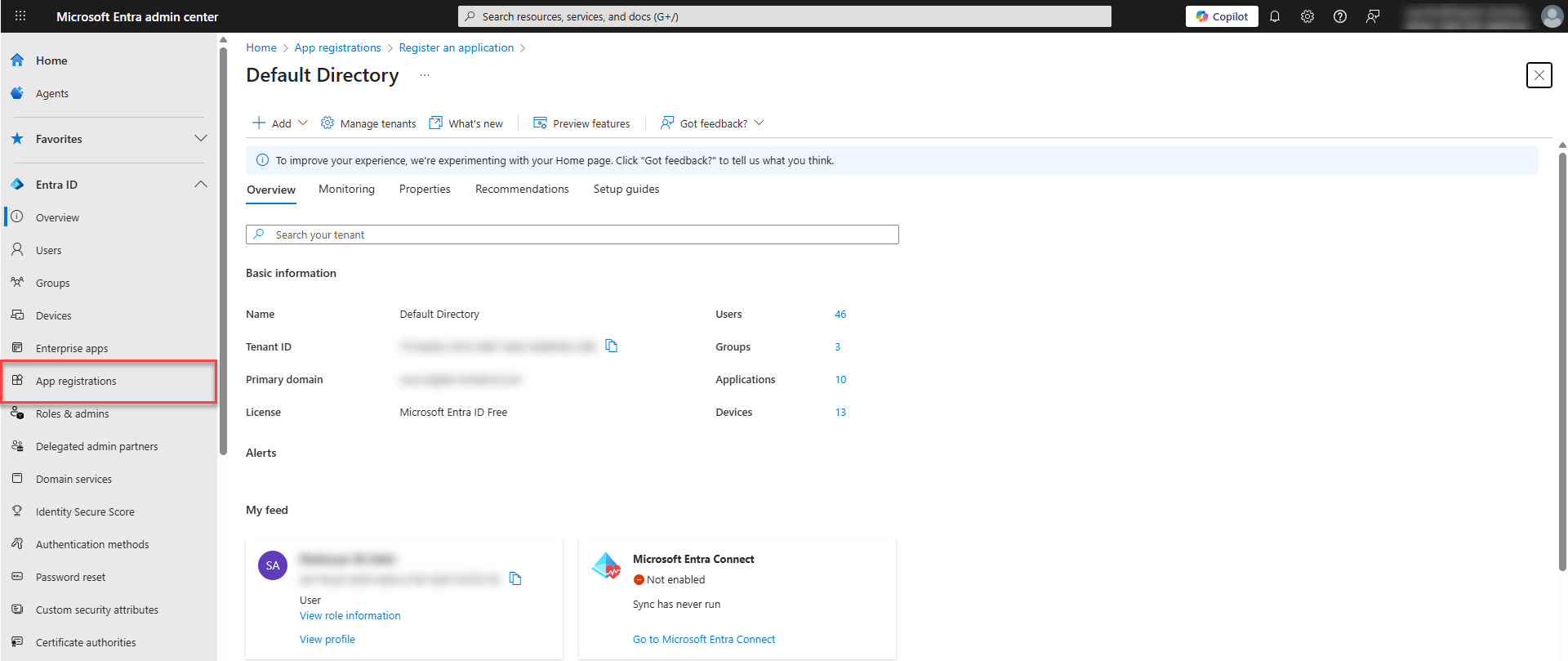Viewport: 1568px width, 661px height.
Task: Click the Password reset icon
Action: point(17,576)
